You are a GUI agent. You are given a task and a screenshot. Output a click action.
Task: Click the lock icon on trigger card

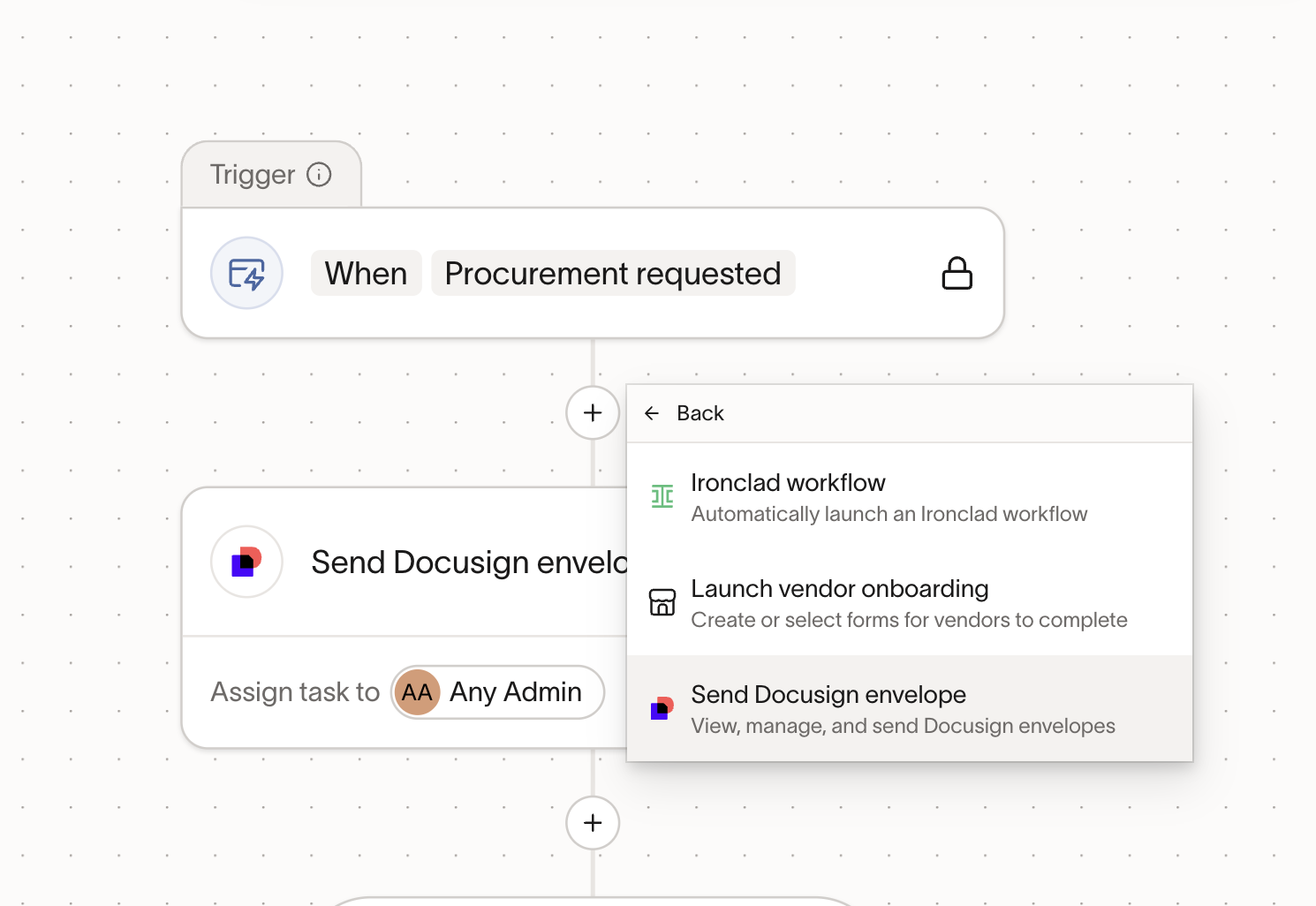click(x=957, y=274)
